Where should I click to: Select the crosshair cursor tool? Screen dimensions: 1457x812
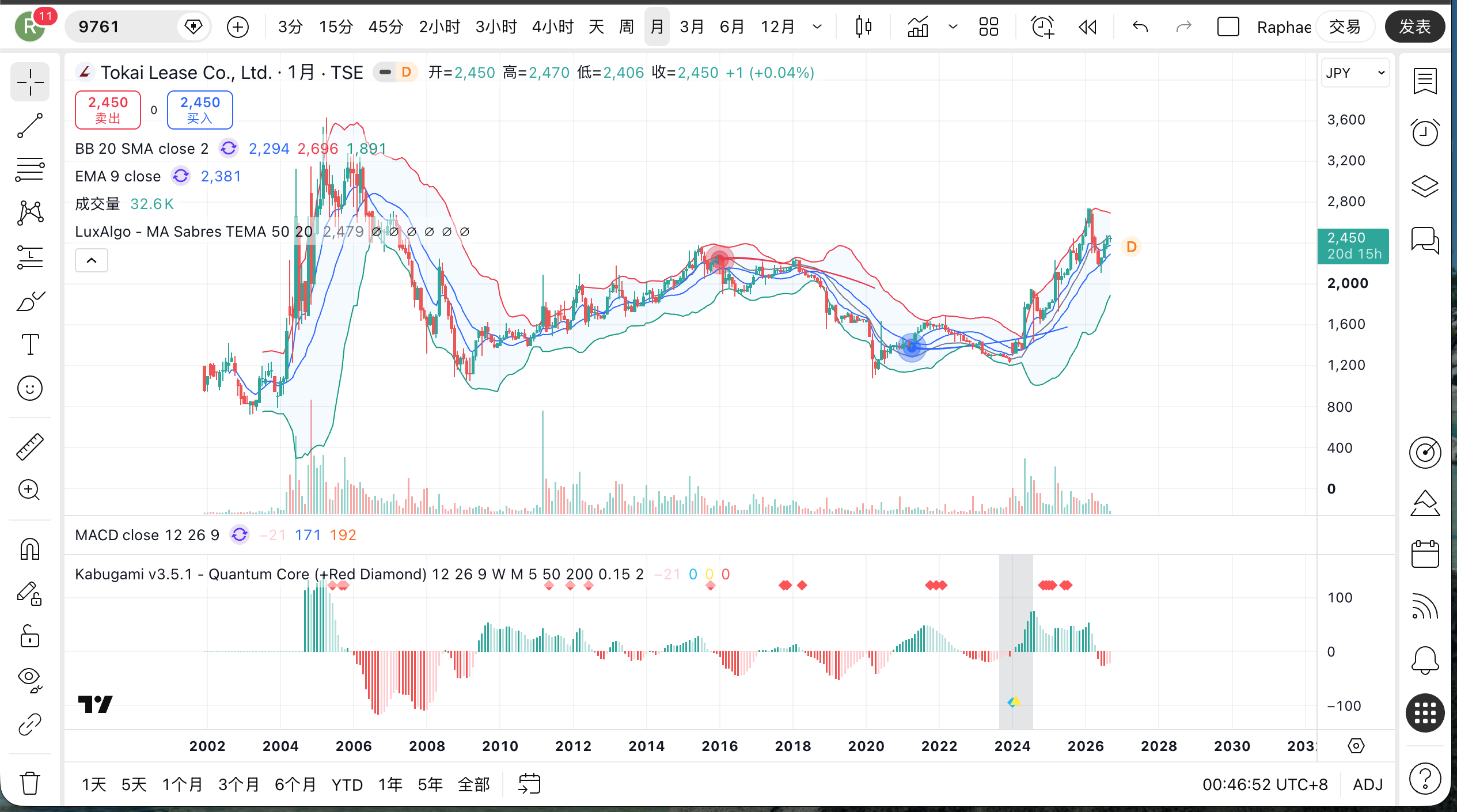tap(30, 82)
